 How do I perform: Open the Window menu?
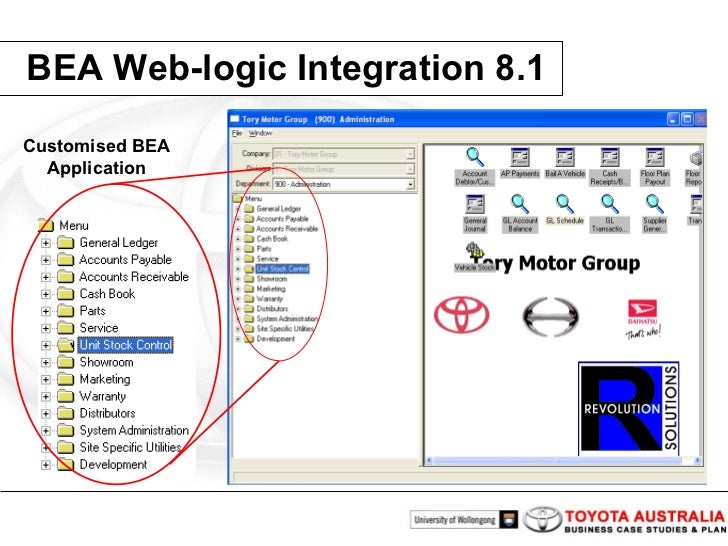pos(260,133)
